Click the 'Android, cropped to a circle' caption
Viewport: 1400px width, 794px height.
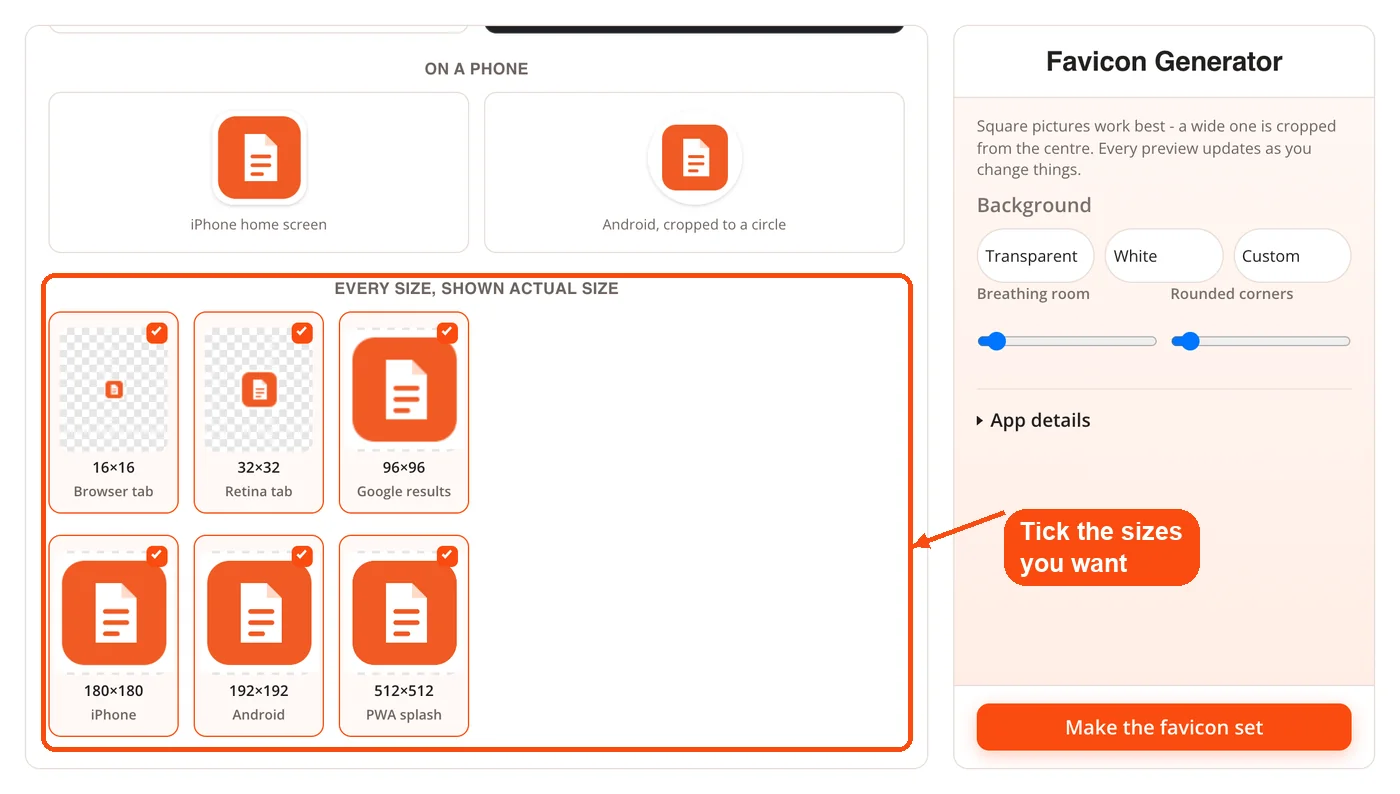click(x=694, y=224)
